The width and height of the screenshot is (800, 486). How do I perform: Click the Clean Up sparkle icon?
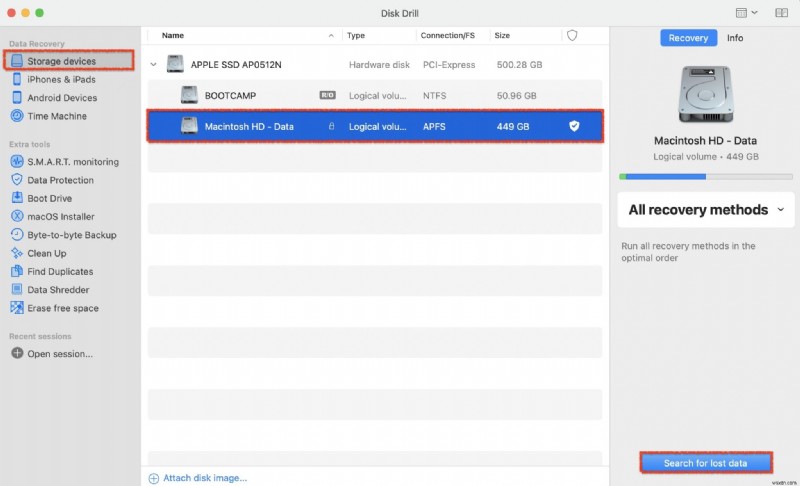point(17,253)
